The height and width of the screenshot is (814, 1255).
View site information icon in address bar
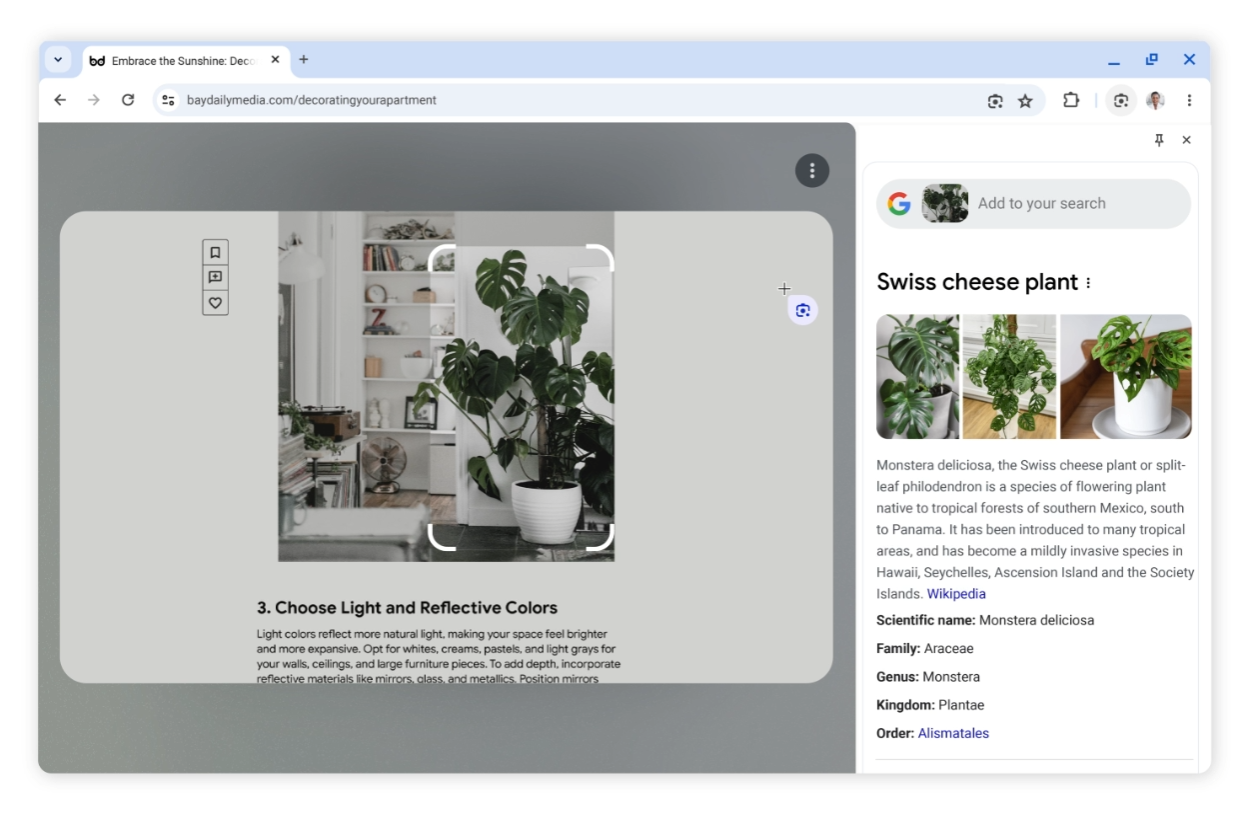pyautogui.click(x=168, y=100)
